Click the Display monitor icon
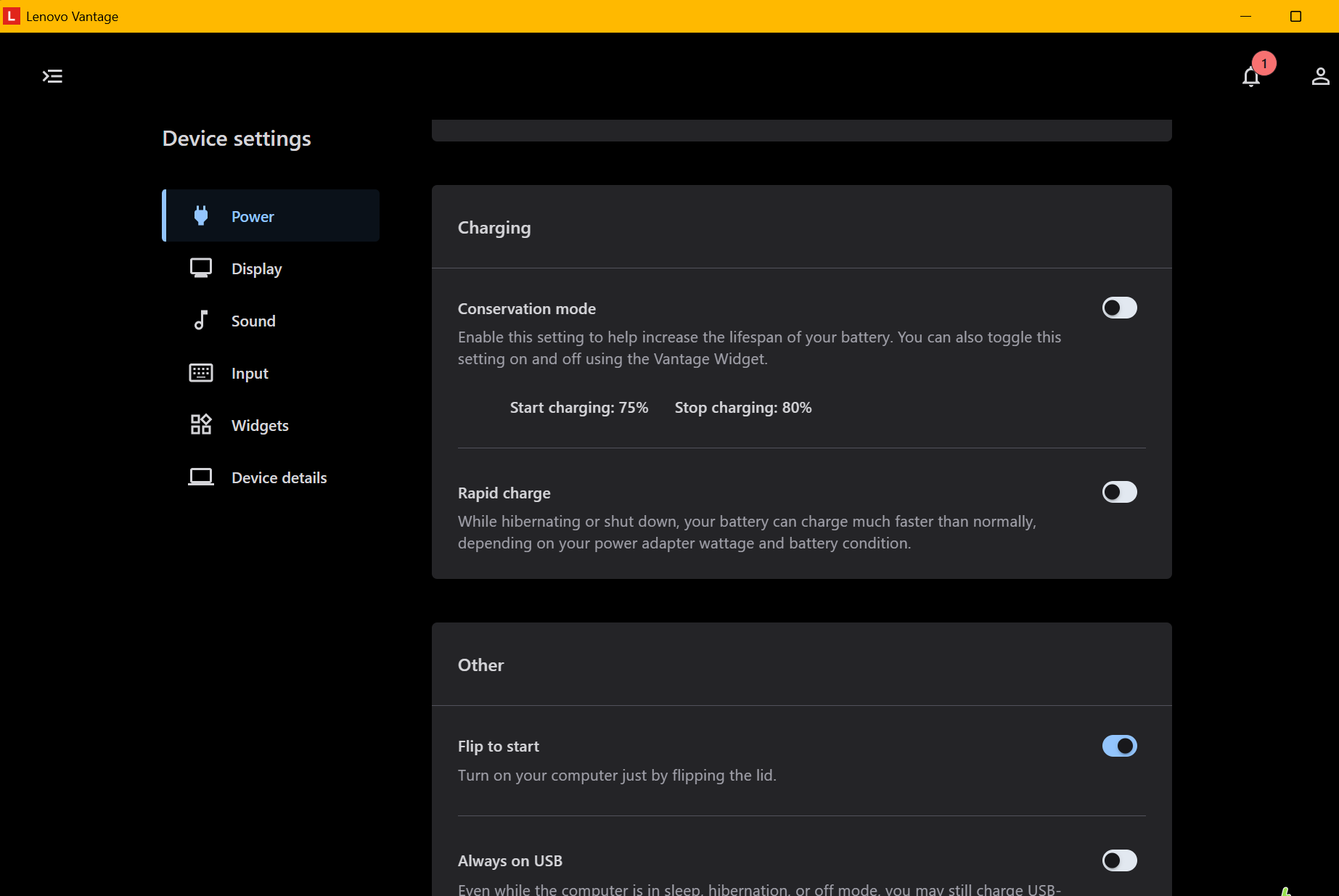The width and height of the screenshot is (1339, 896). pyautogui.click(x=201, y=268)
